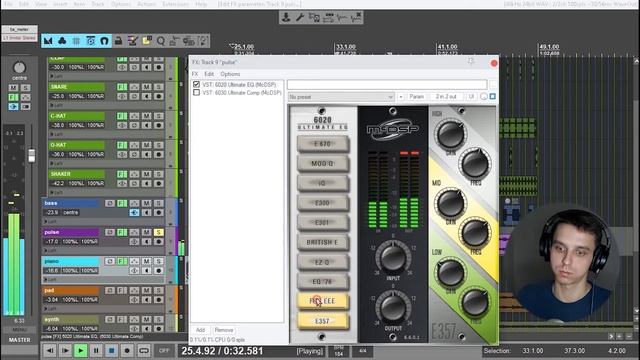Toggle the grid lines toolbar icon
The image size is (640, 360).
coord(76,41)
